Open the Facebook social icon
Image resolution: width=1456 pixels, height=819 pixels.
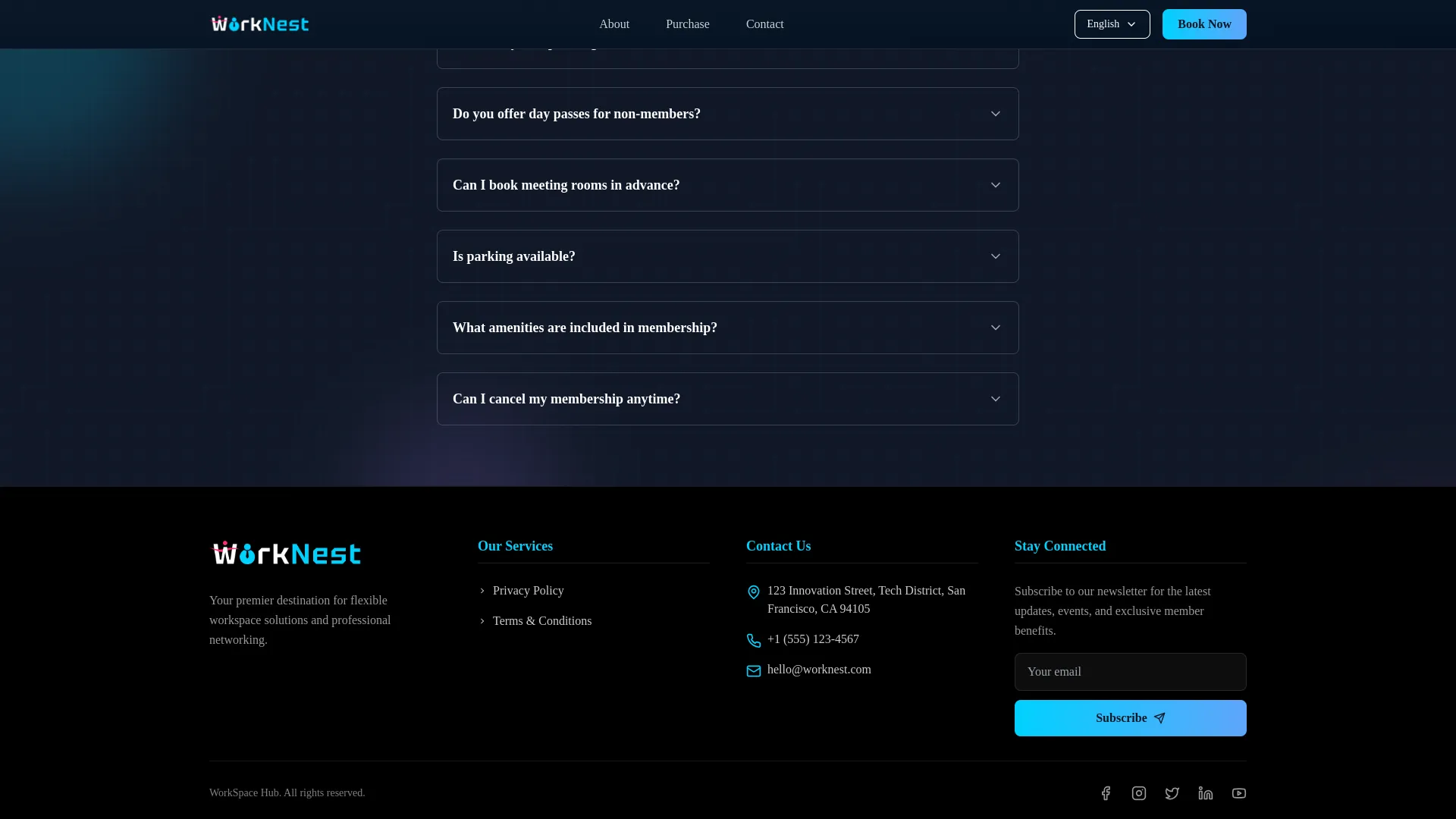click(1106, 793)
